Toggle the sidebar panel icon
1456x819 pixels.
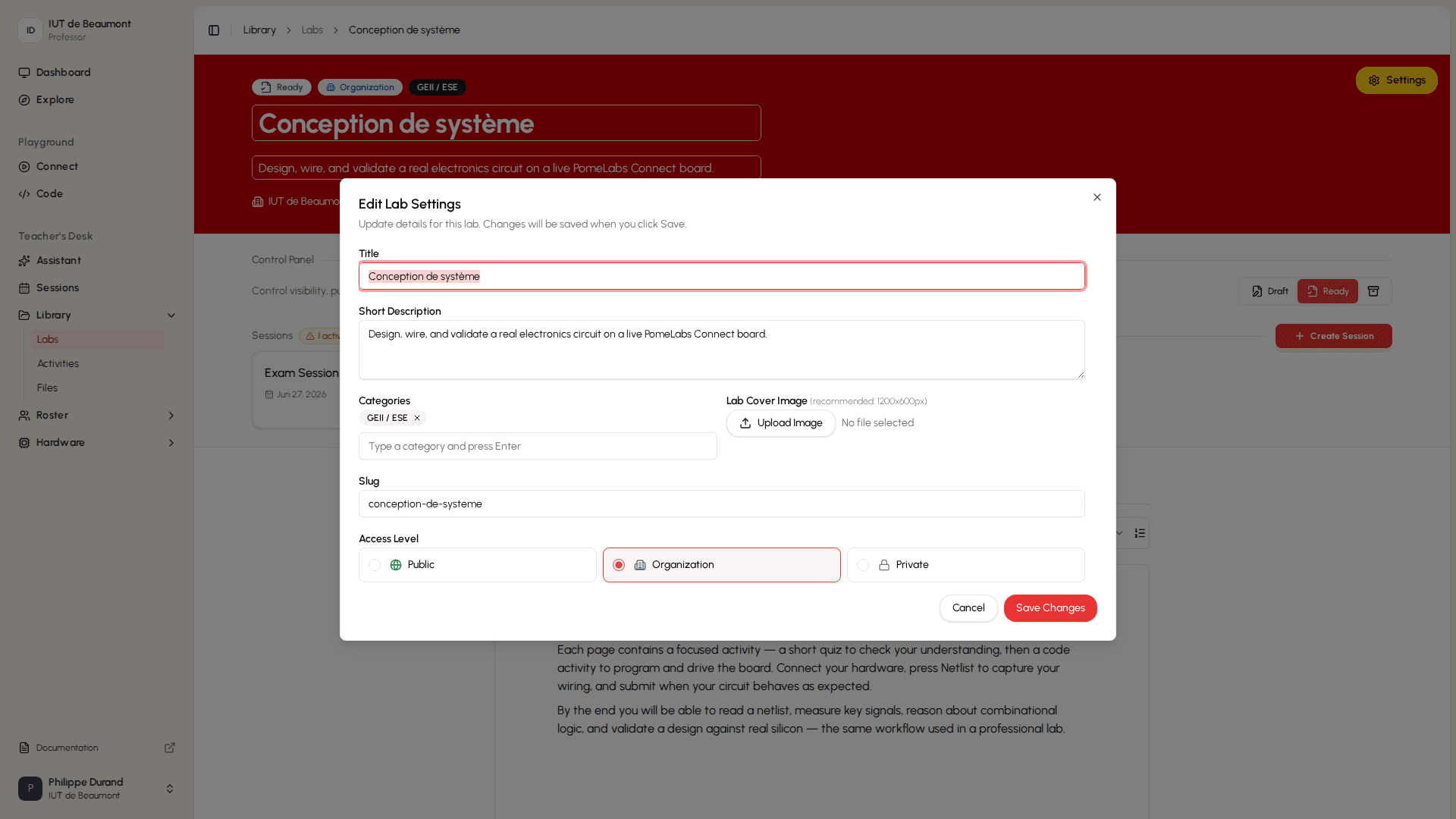[214, 30]
